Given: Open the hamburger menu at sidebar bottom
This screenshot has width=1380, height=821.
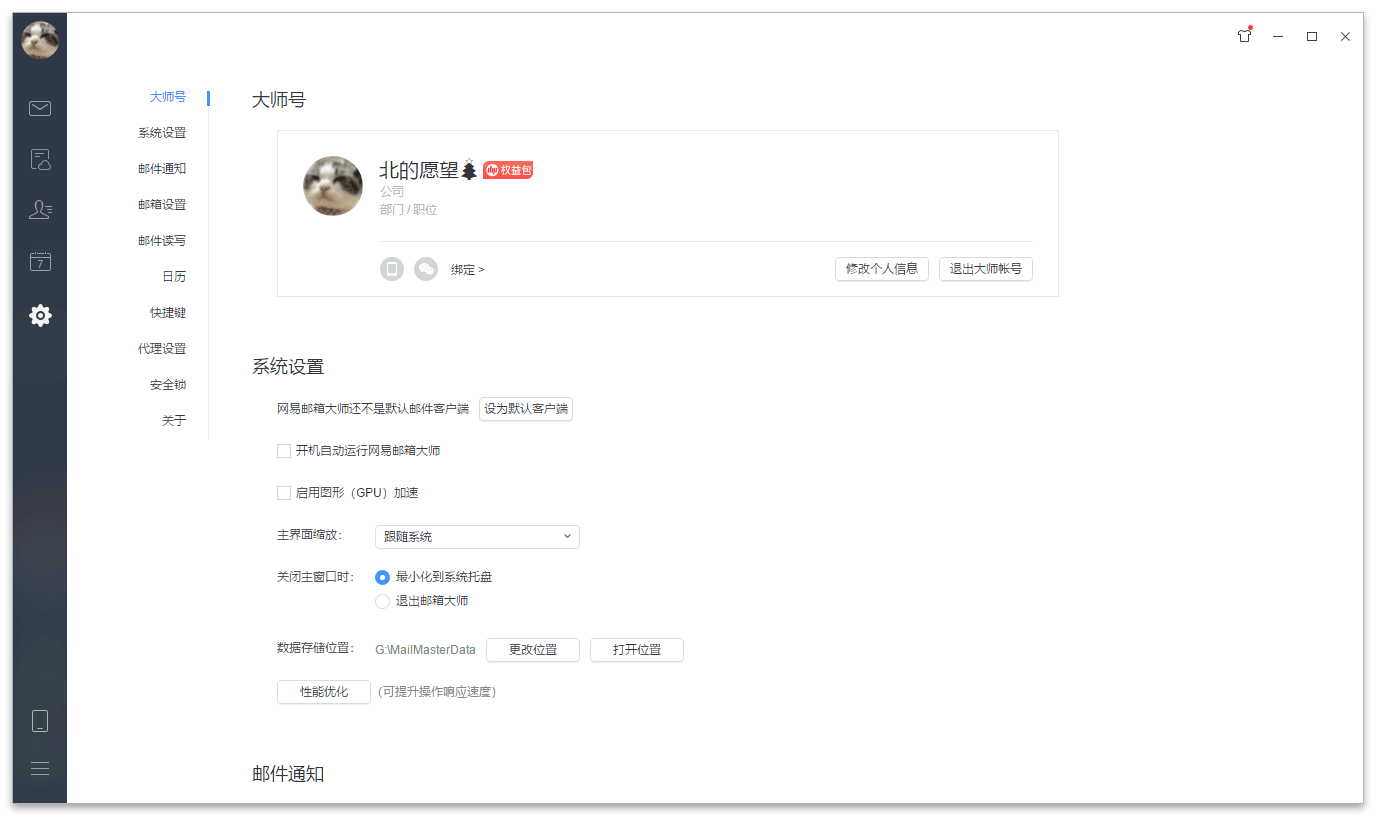Looking at the screenshot, I should [40, 769].
